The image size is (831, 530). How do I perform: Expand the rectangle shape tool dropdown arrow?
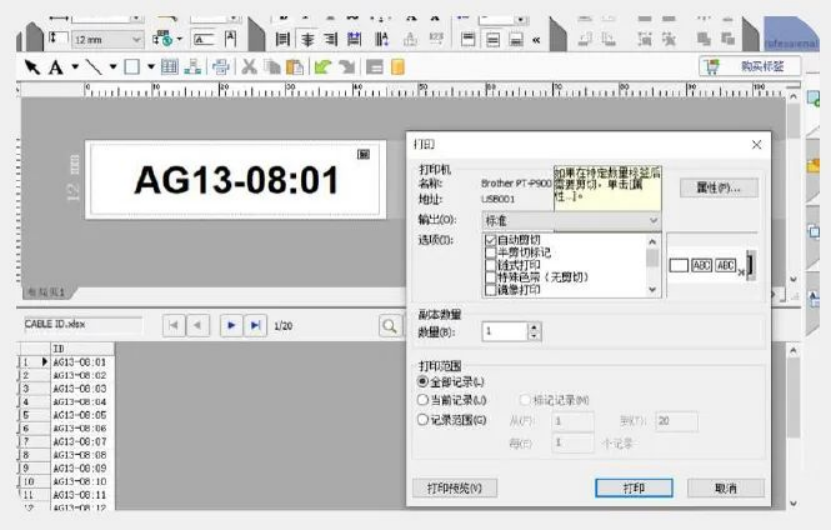click(151, 67)
